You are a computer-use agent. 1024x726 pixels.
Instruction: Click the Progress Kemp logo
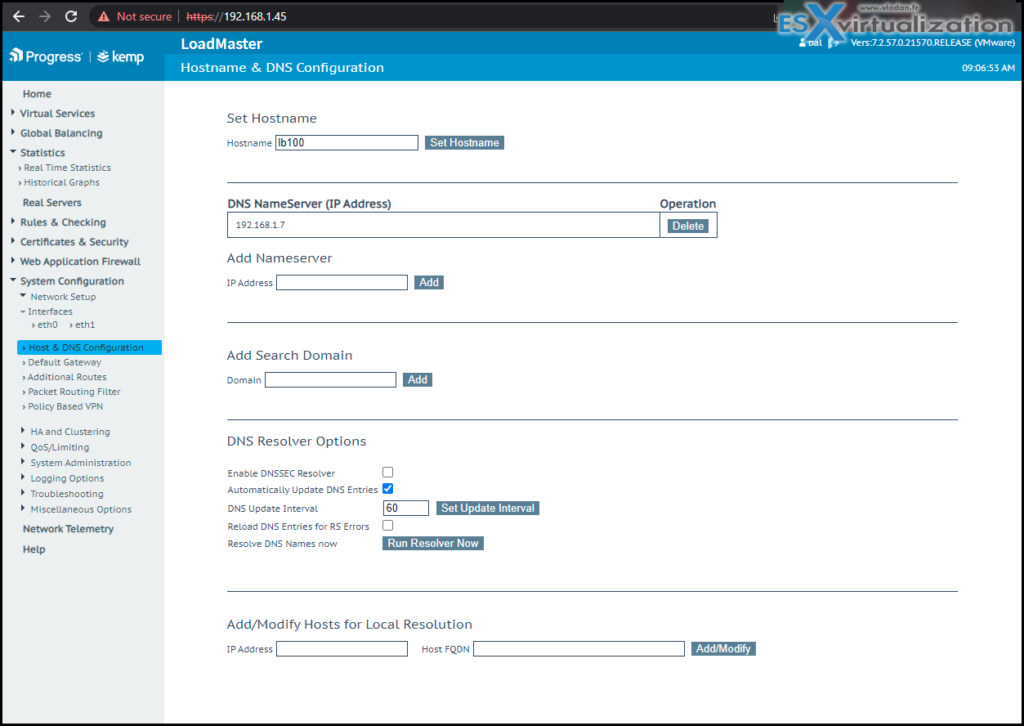[x=76, y=57]
